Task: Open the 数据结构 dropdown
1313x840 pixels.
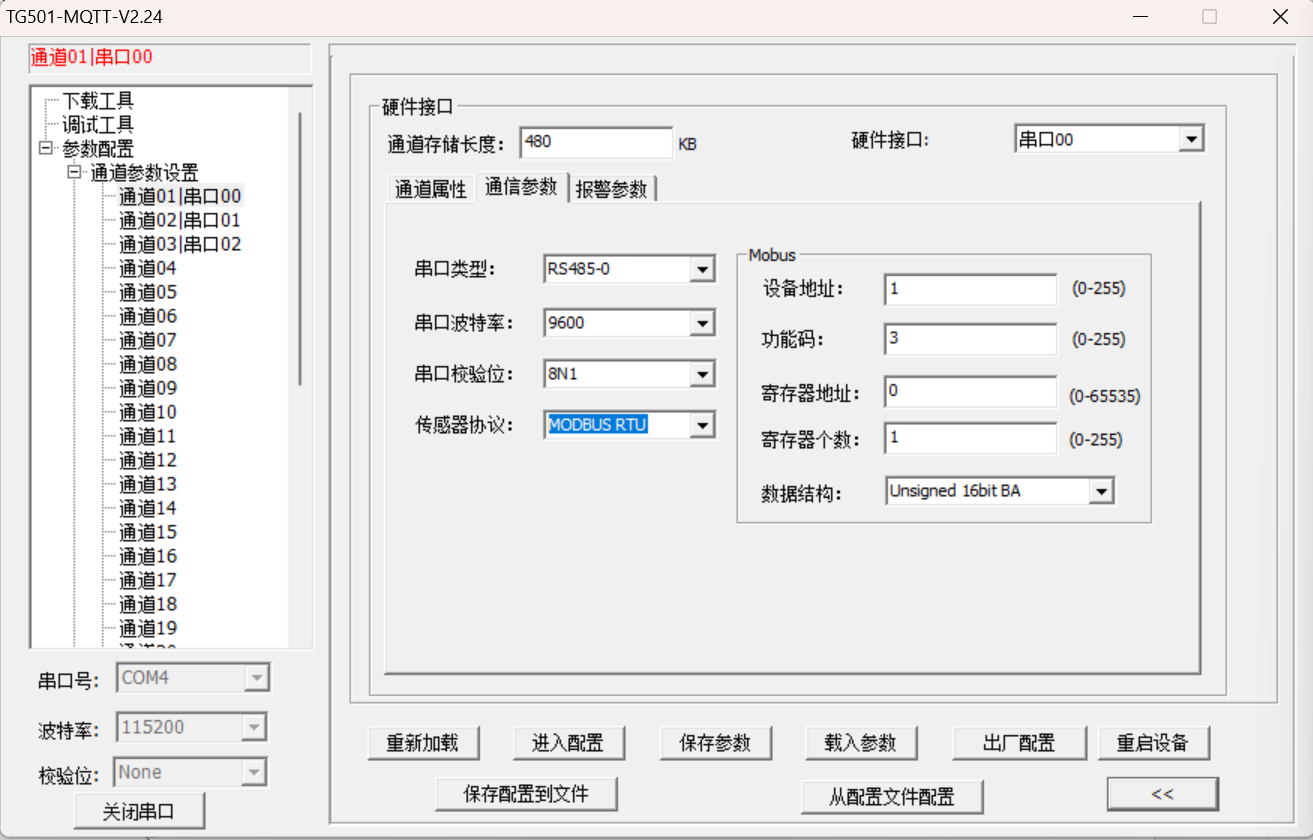Action: point(1103,490)
